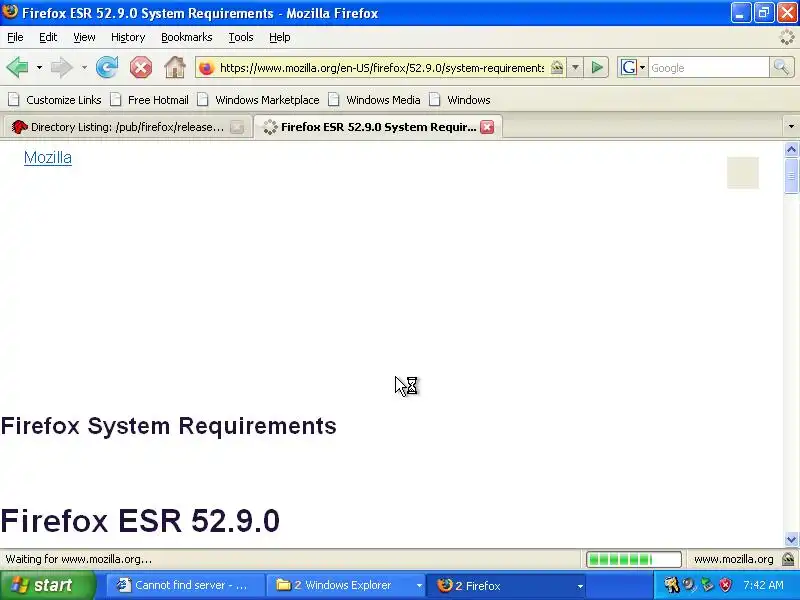Click the red shield tray icon
Viewport: 800px width, 600px height.
[x=726, y=585]
